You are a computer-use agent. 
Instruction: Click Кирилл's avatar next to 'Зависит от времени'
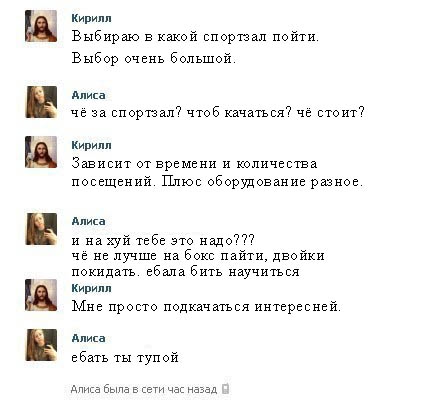41,152
